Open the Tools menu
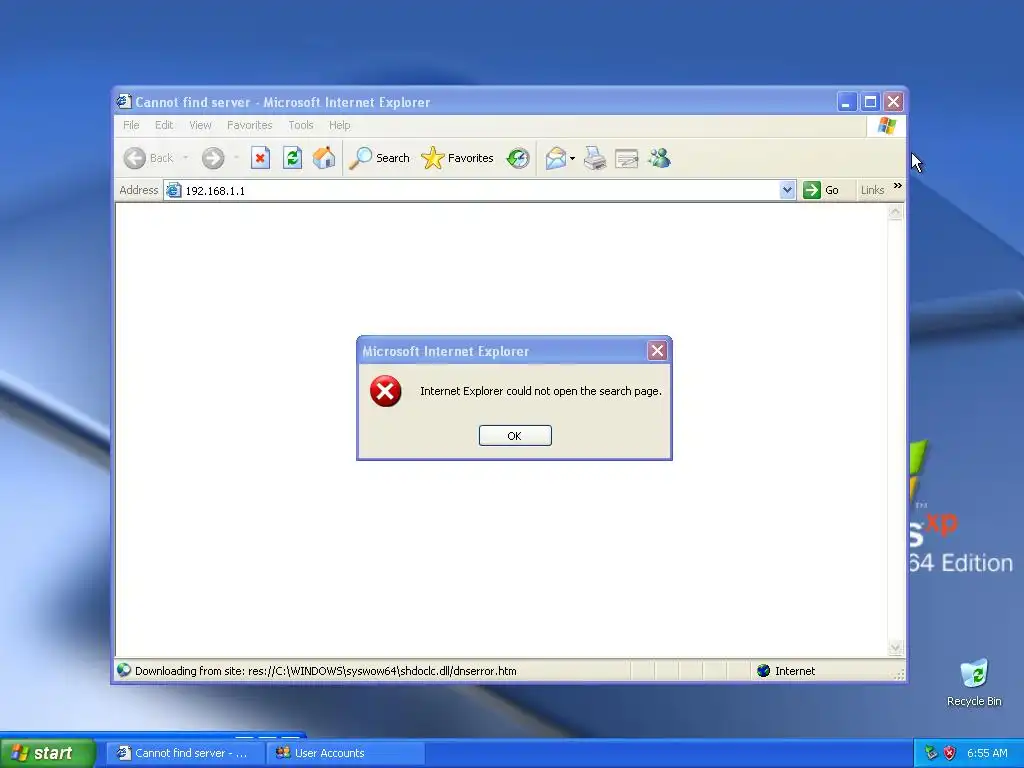 (x=301, y=125)
